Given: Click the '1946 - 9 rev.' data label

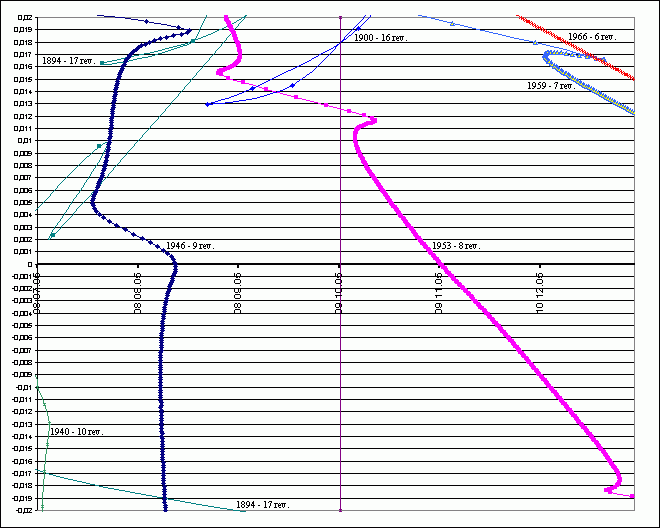Looking at the screenshot, I should (190, 245).
